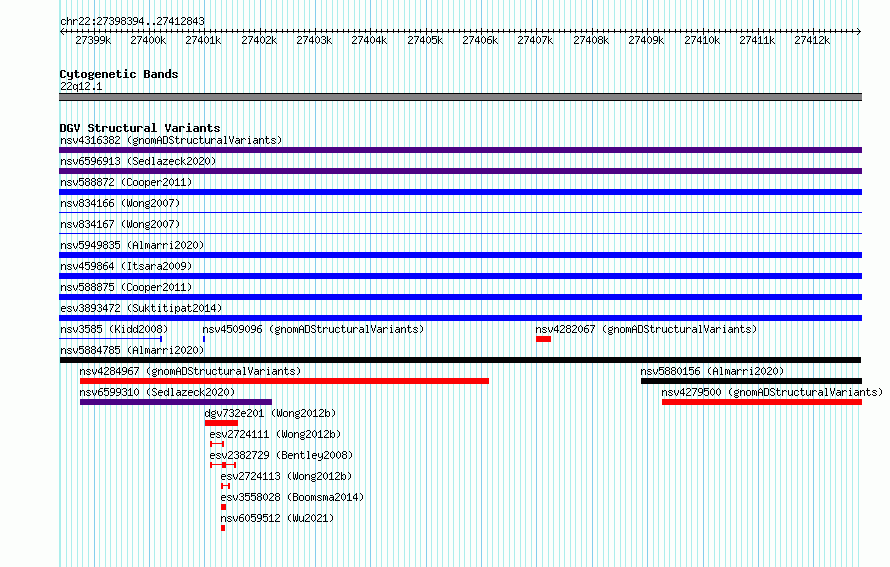The image size is (890, 567).
Task: Click the nsv4316382 gnomAD variant label
Action: point(171,140)
